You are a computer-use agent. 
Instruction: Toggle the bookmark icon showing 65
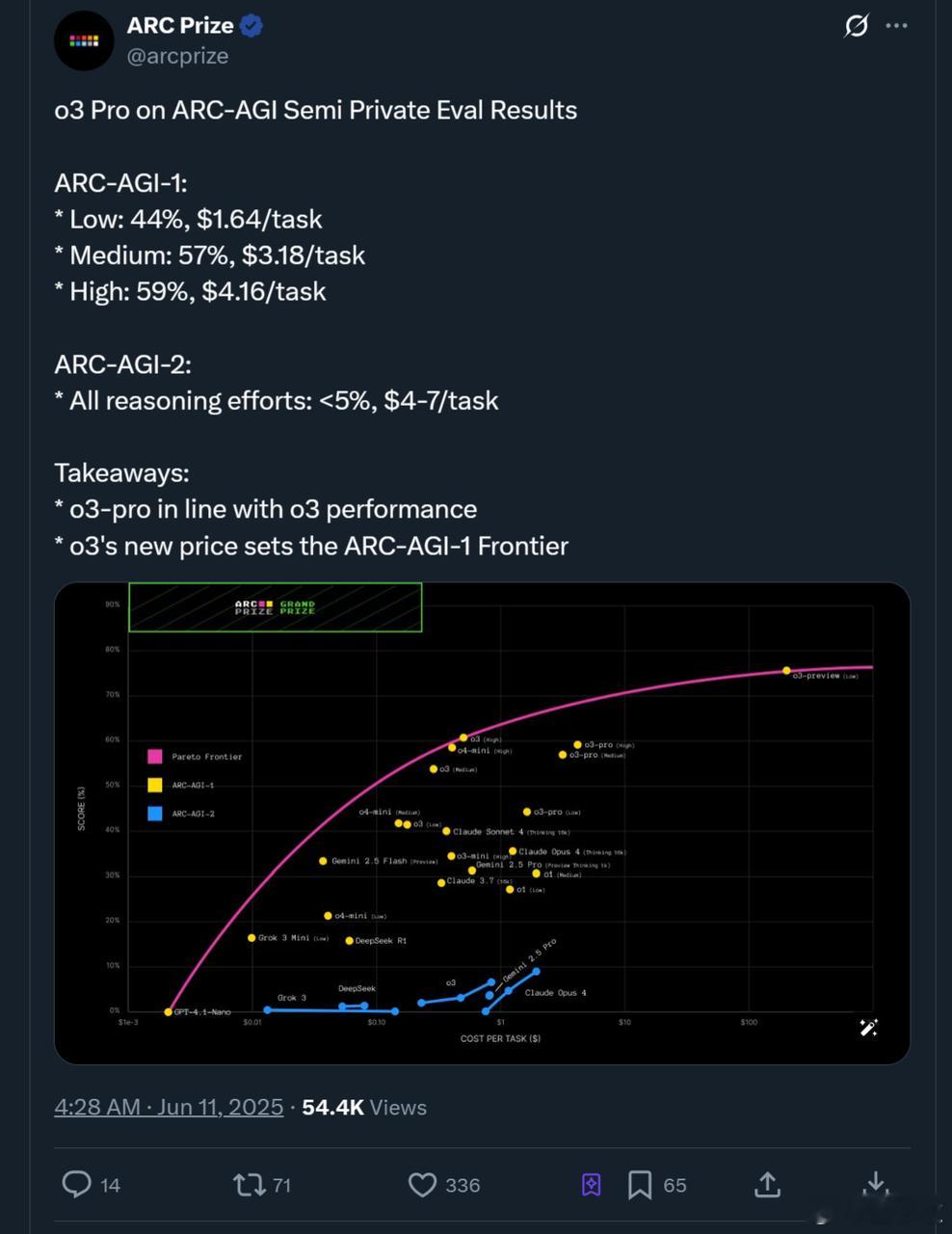(640, 1185)
